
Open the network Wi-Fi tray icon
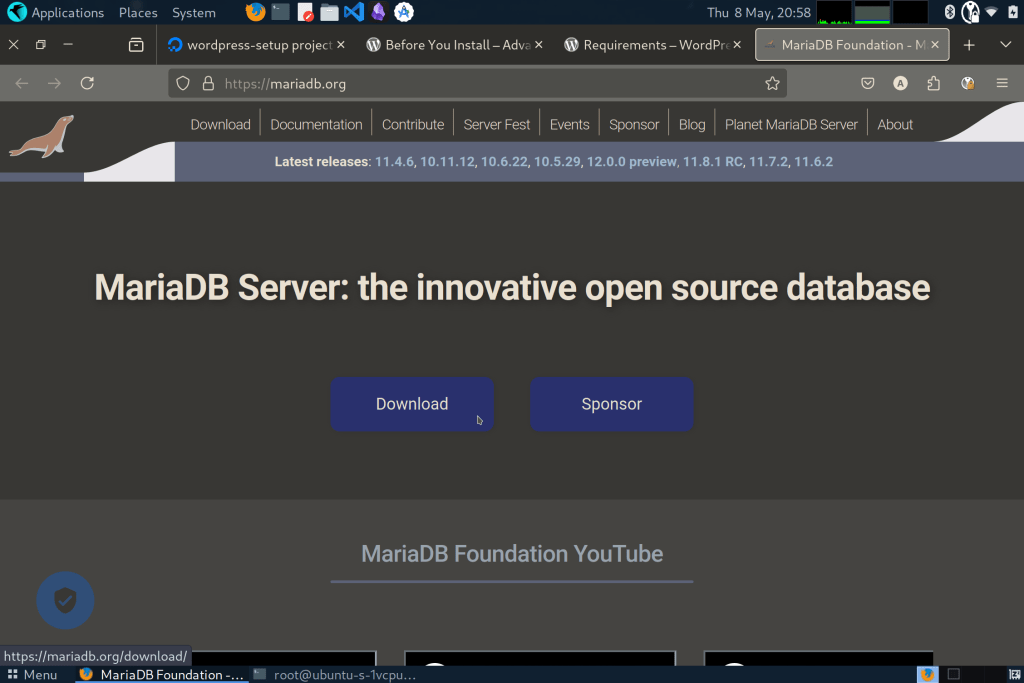click(991, 12)
